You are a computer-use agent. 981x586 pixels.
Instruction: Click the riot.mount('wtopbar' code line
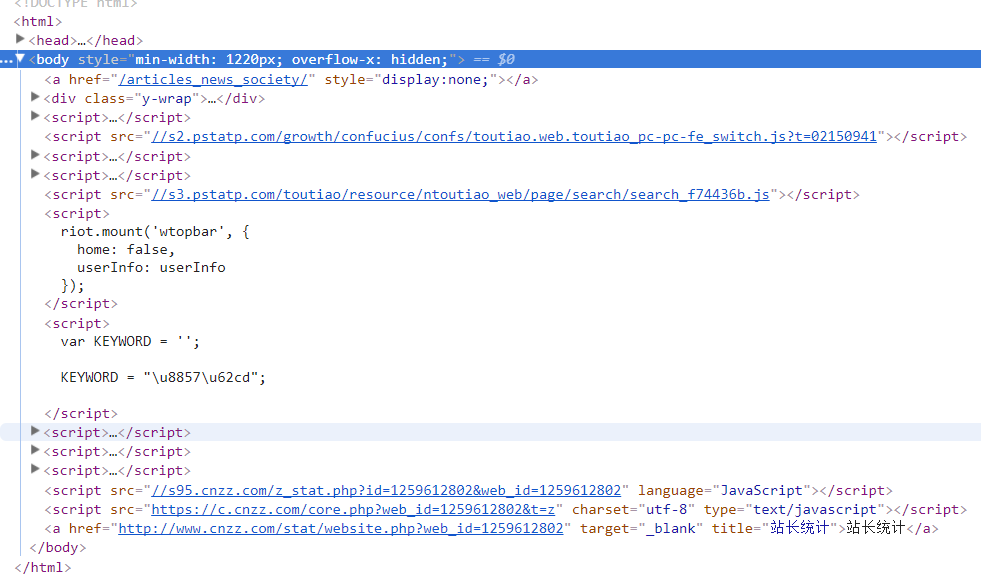155,232
